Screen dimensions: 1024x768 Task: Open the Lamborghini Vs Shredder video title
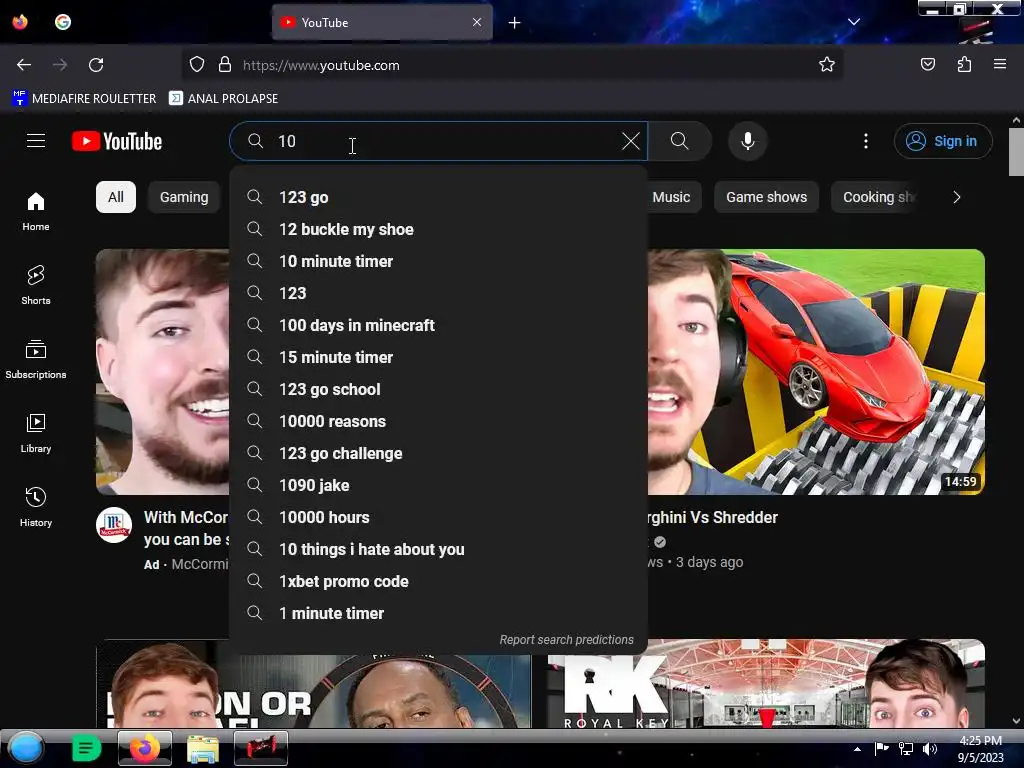click(712, 517)
